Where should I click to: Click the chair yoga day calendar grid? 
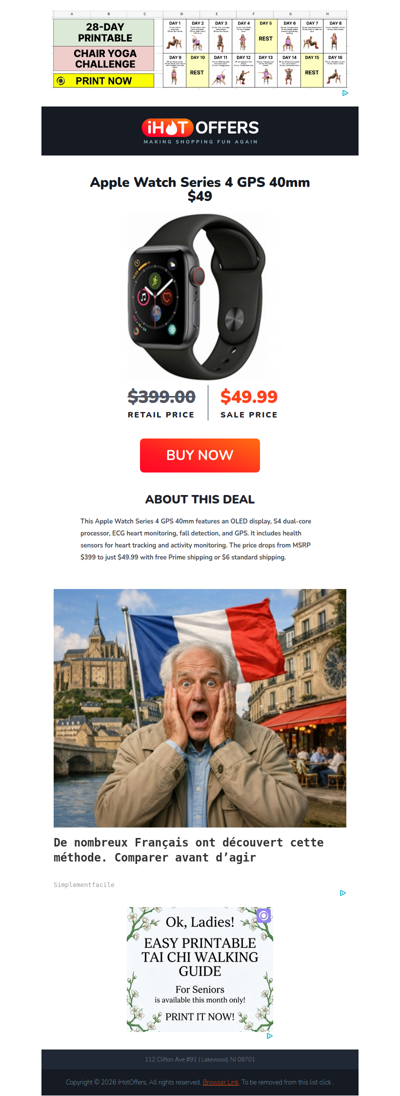tap(255, 52)
